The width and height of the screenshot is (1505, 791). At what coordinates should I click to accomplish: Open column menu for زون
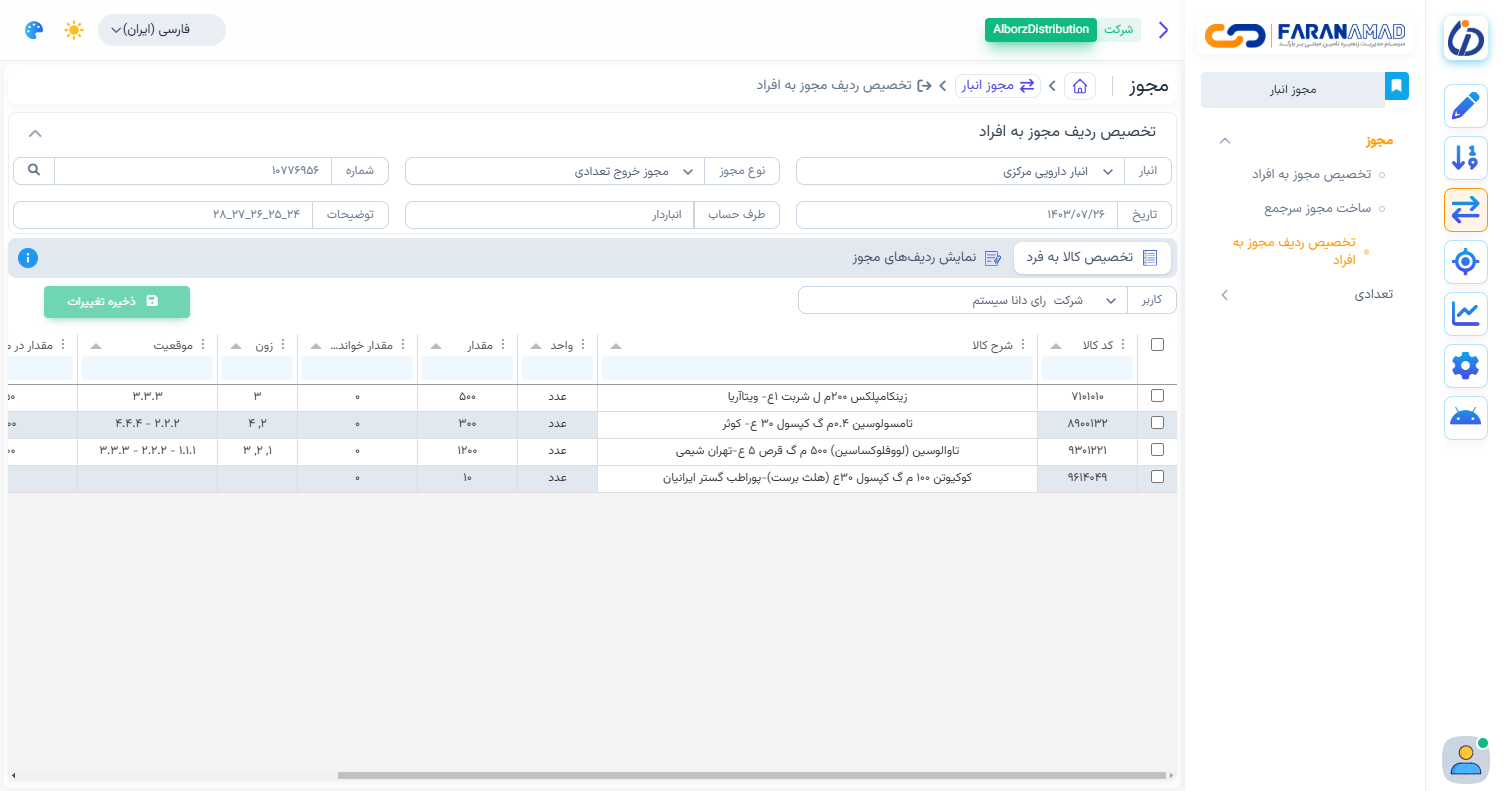283,345
